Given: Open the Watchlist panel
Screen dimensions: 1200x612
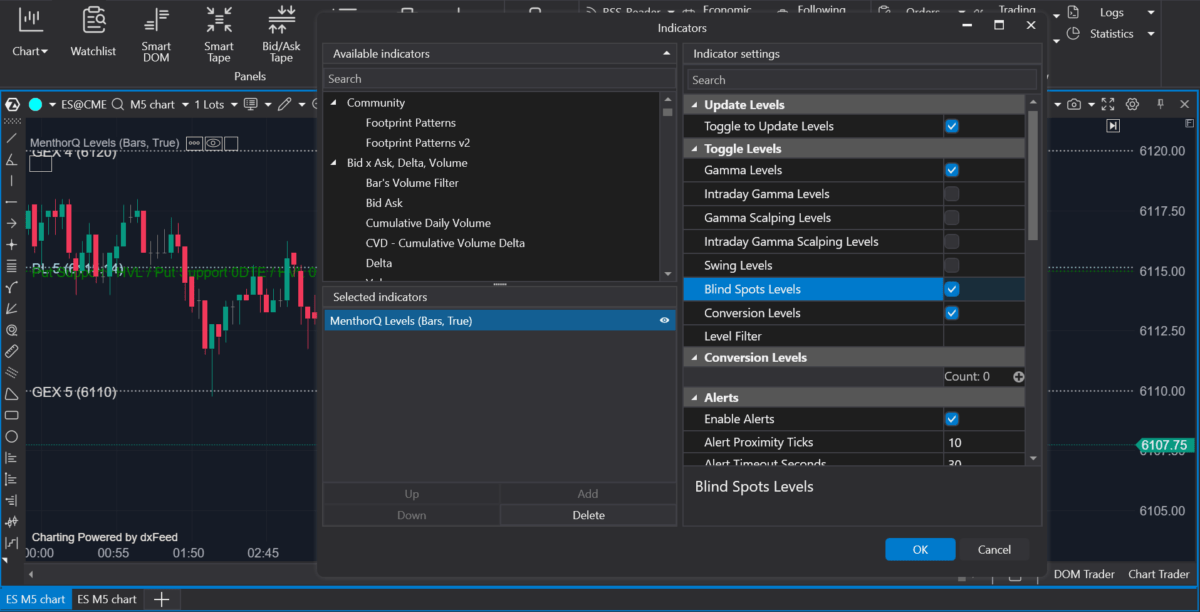Looking at the screenshot, I should coord(93,33).
